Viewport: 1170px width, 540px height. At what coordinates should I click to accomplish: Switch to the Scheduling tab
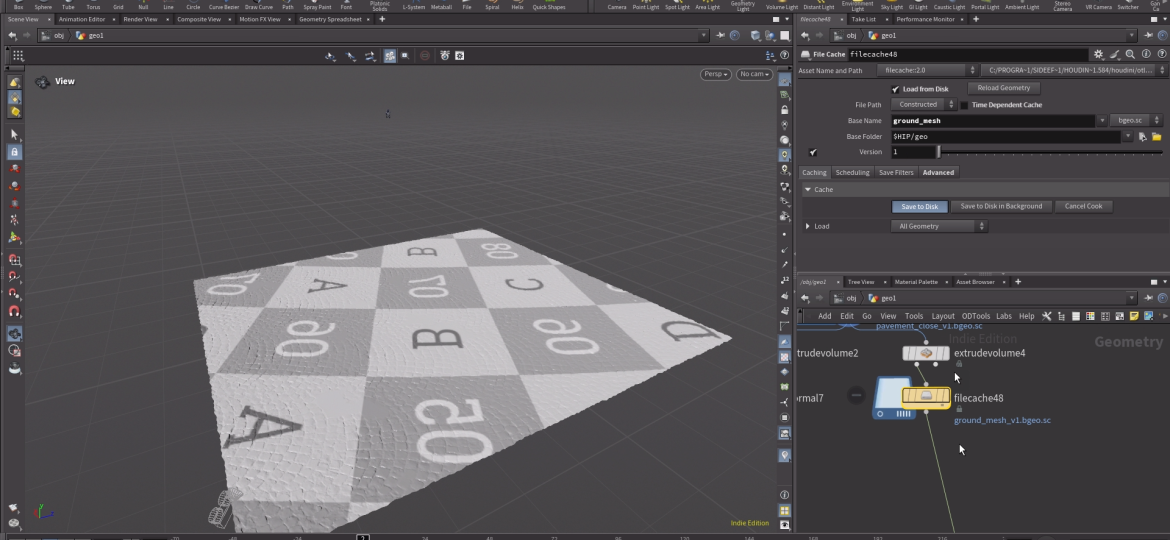click(852, 173)
